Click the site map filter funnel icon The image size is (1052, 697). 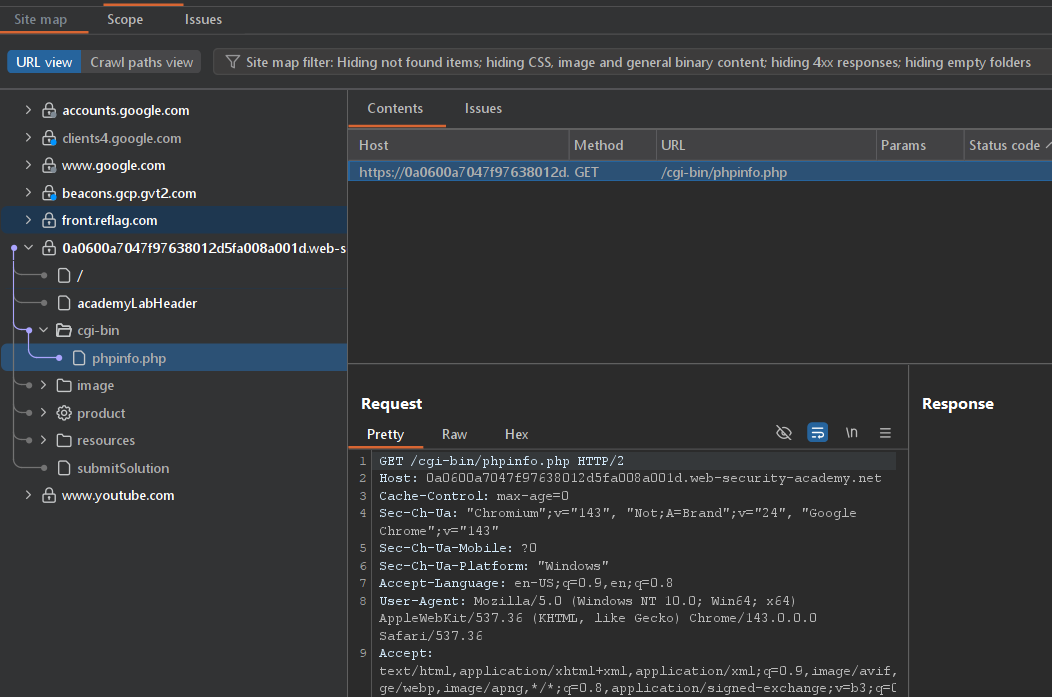(232, 62)
